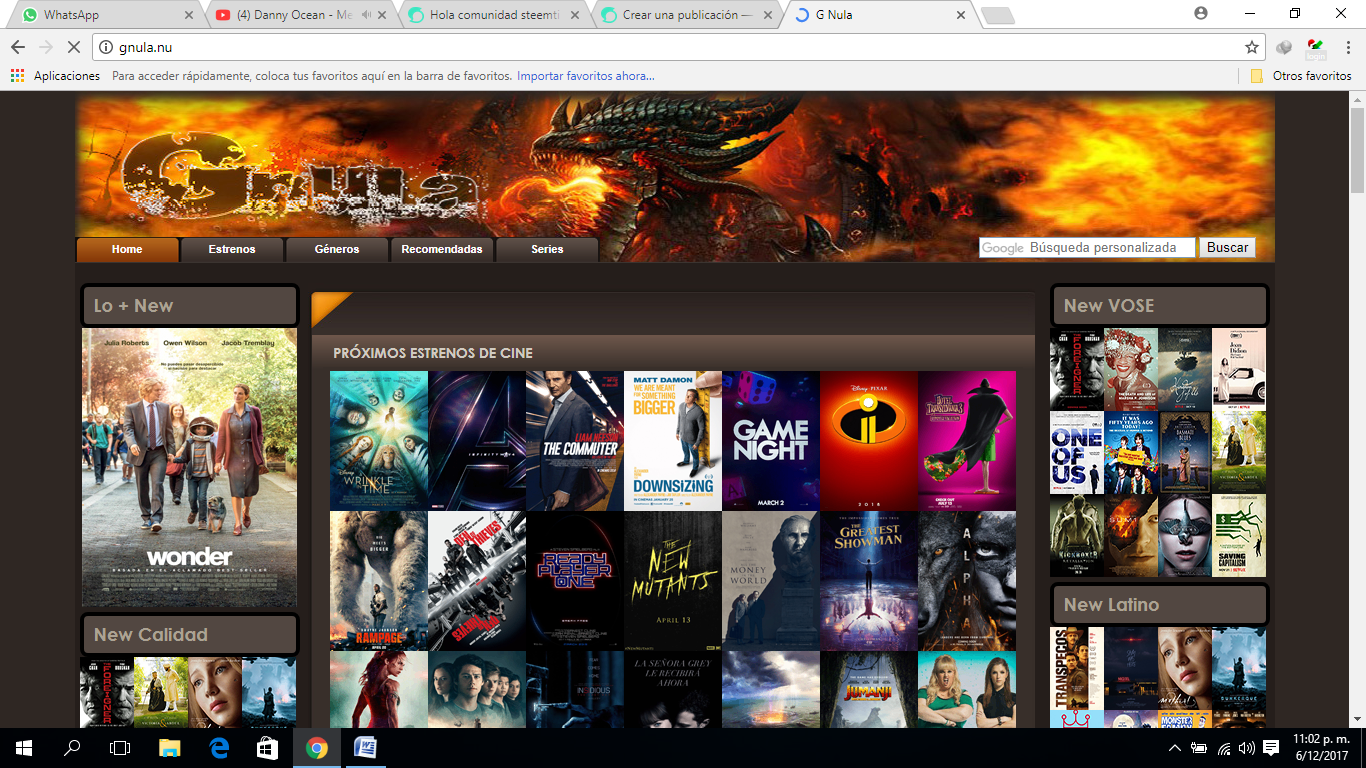
Task: Open the Transpecos poster under New Latino
Action: [x=1077, y=668]
